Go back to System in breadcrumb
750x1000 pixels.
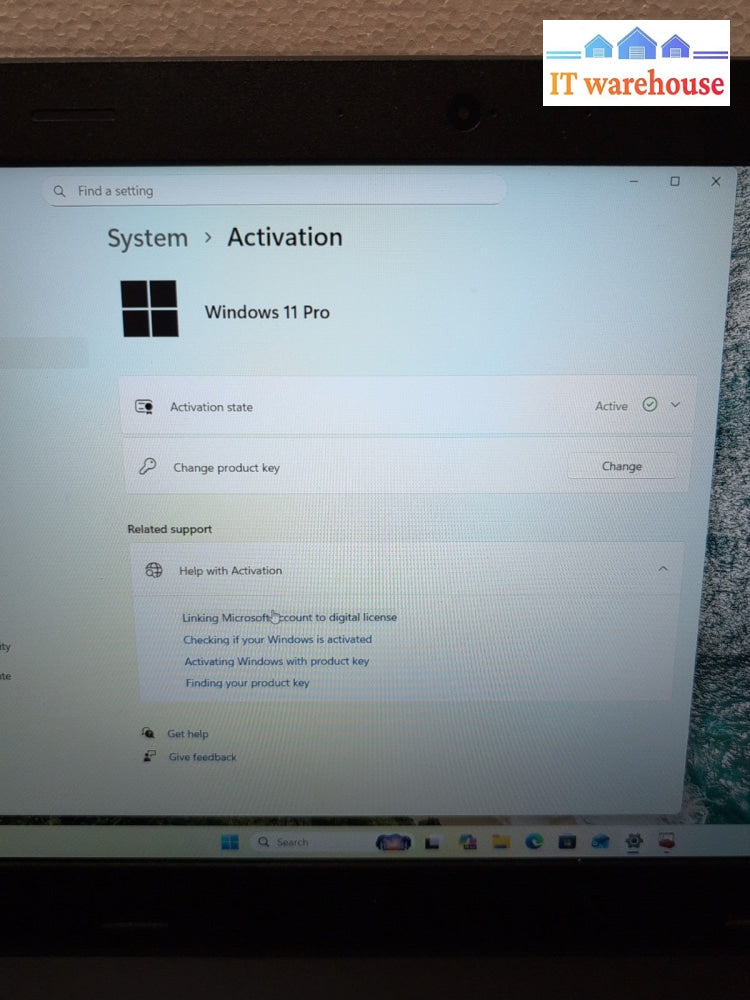pyautogui.click(x=147, y=239)
